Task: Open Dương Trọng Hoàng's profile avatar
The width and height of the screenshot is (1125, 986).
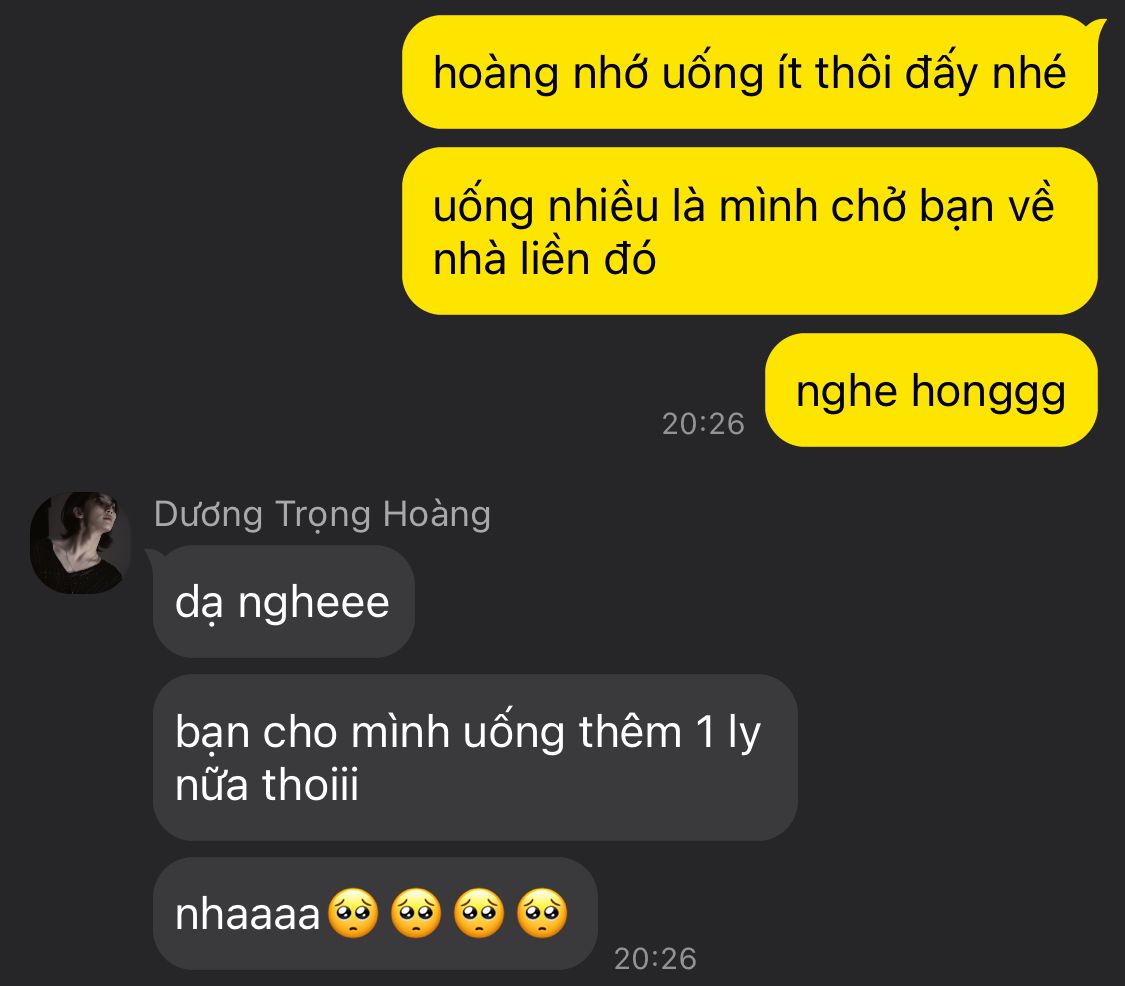Action: tap(80, 543)
